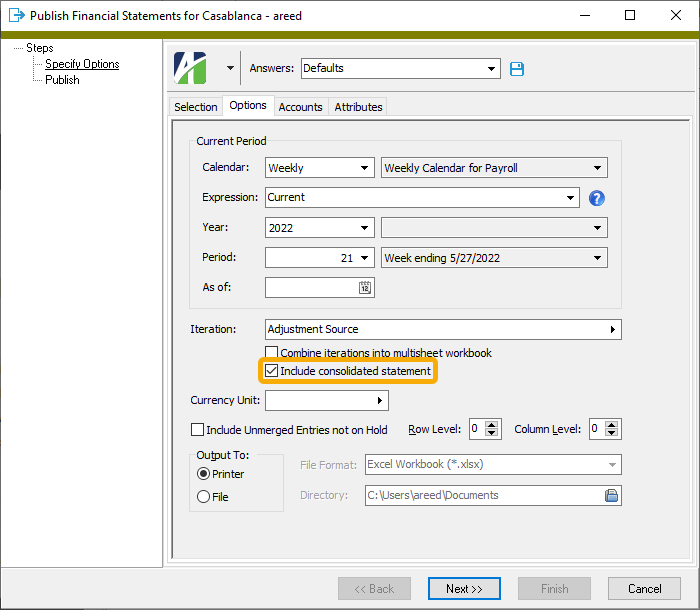
Task: Increase Column Level with the up arrow
Action: click(x=612, y=425)
